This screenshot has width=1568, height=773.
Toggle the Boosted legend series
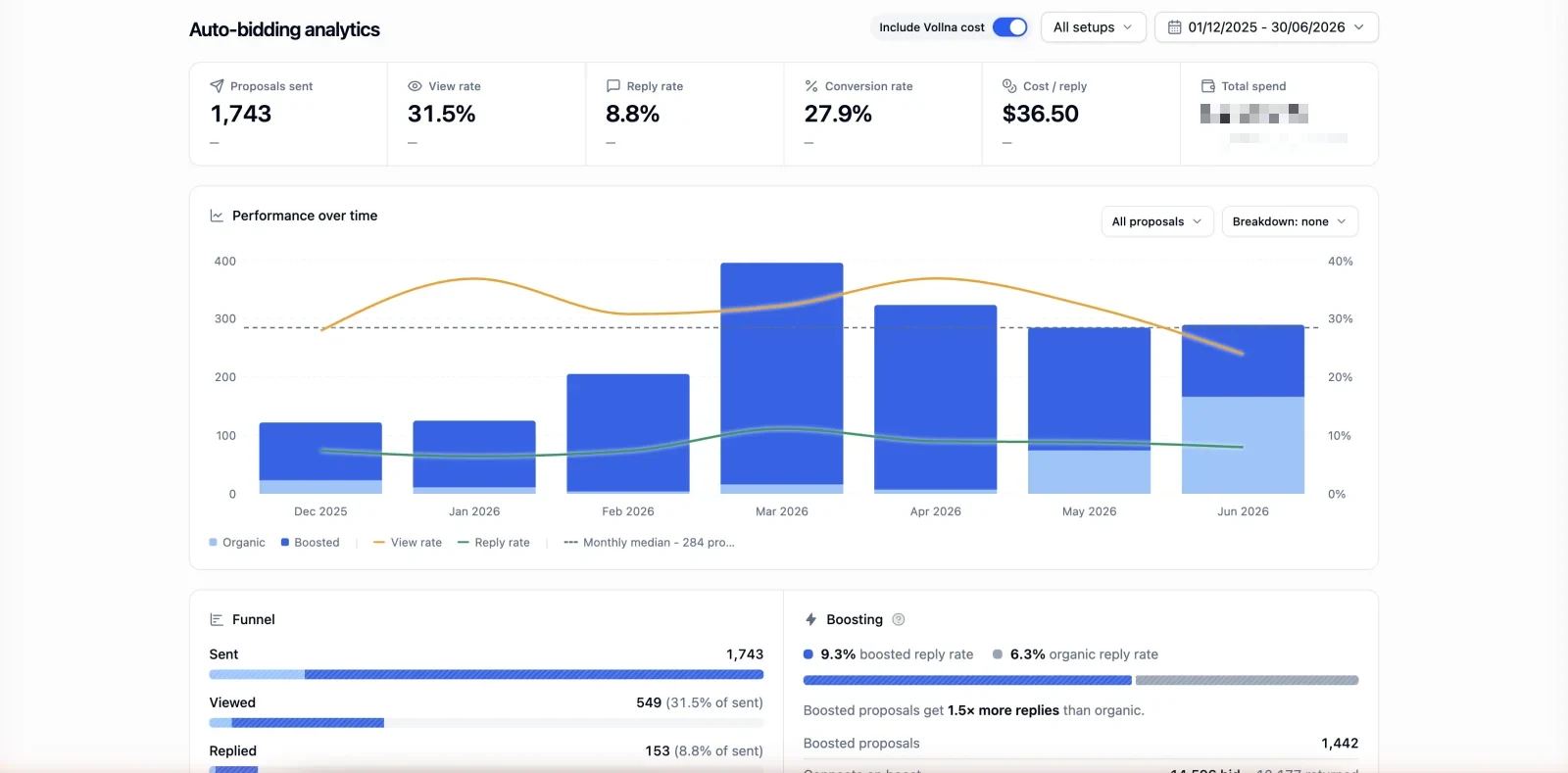click(310, 543)
